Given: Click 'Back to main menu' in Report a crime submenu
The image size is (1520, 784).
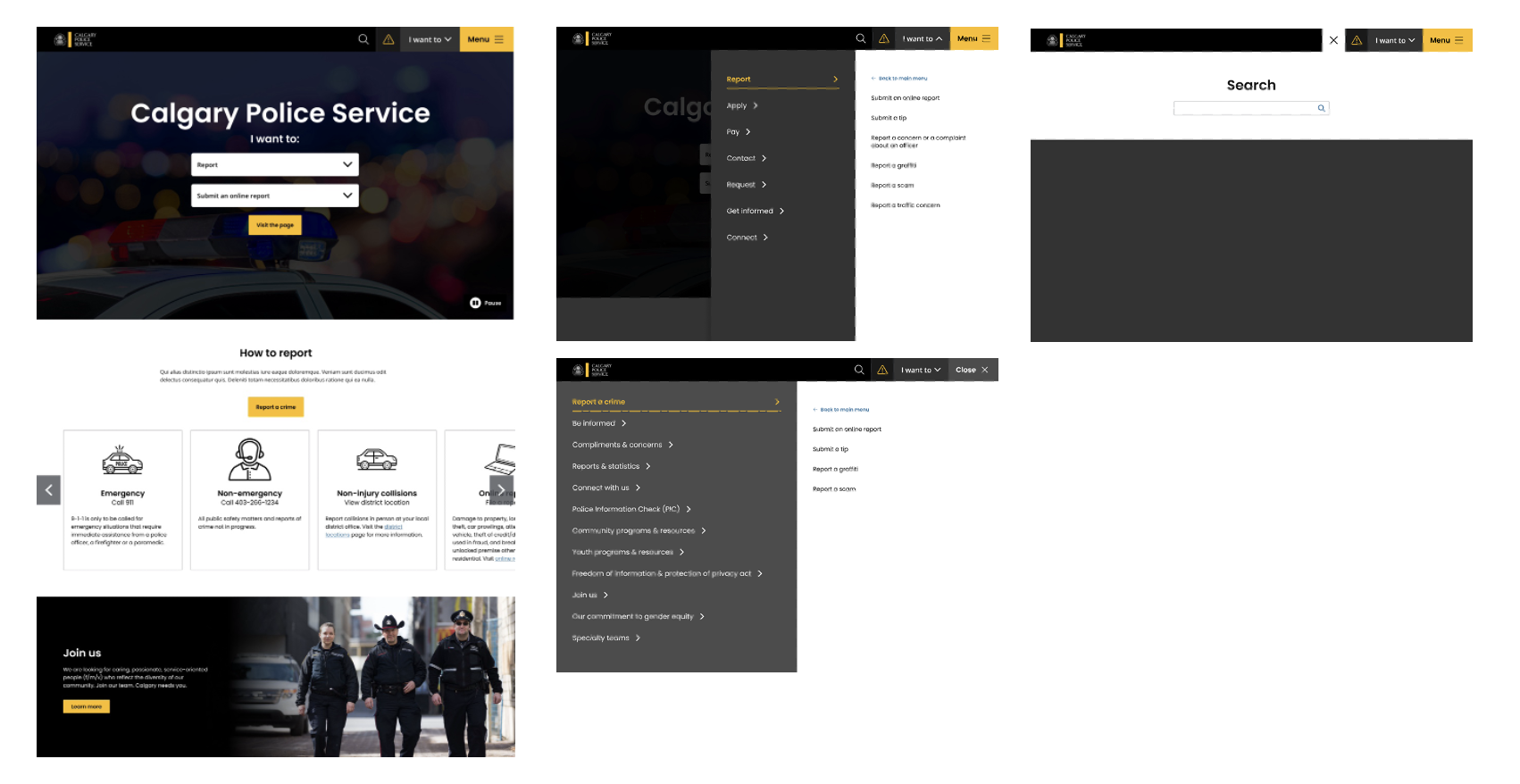Looking at the screenshot, I should pos(841,410).
